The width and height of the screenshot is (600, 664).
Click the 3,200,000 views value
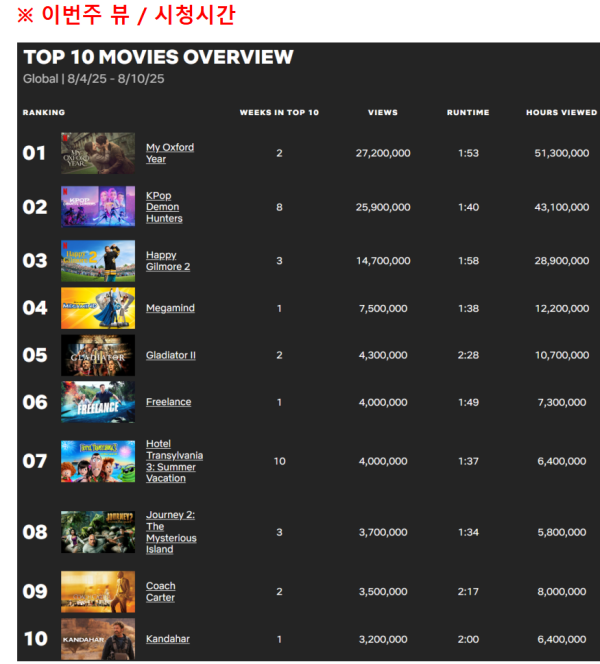383,639
